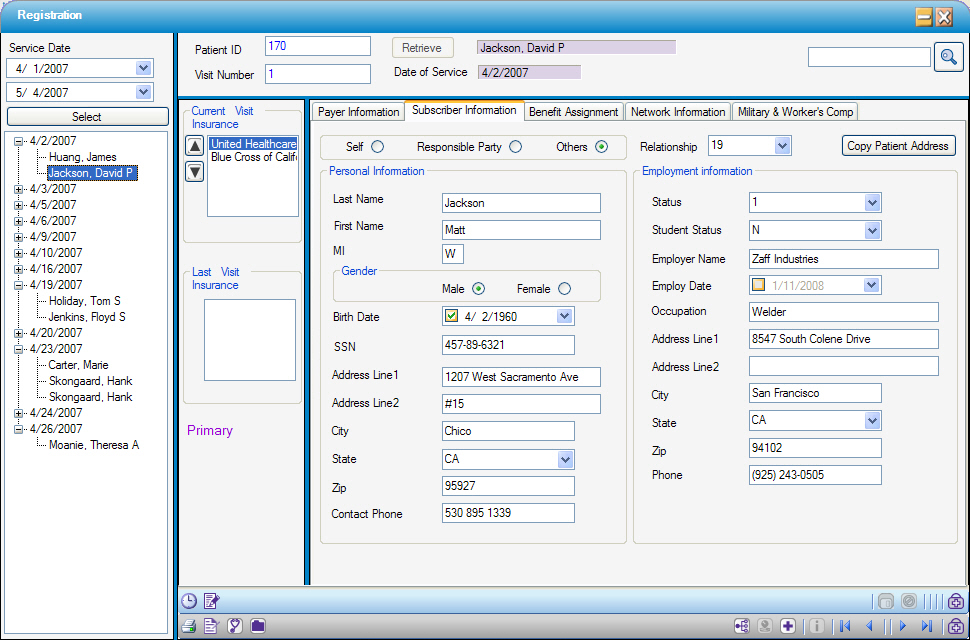The image size is (970, 640).
Task: Click the clock history icon
Action: tap(187, 601)
